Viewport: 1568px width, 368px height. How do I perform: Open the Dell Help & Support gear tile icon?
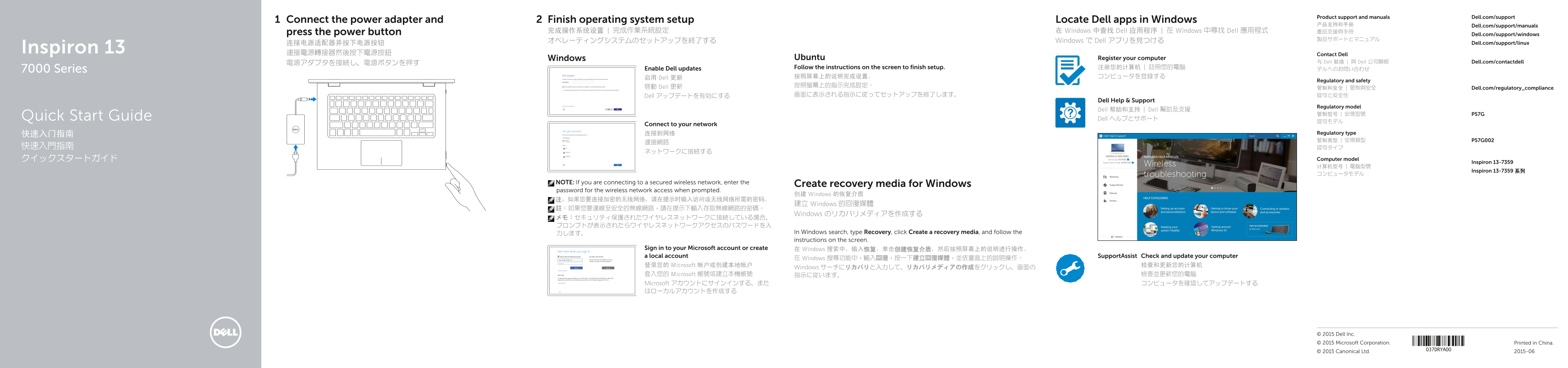tap(1070, 112)
